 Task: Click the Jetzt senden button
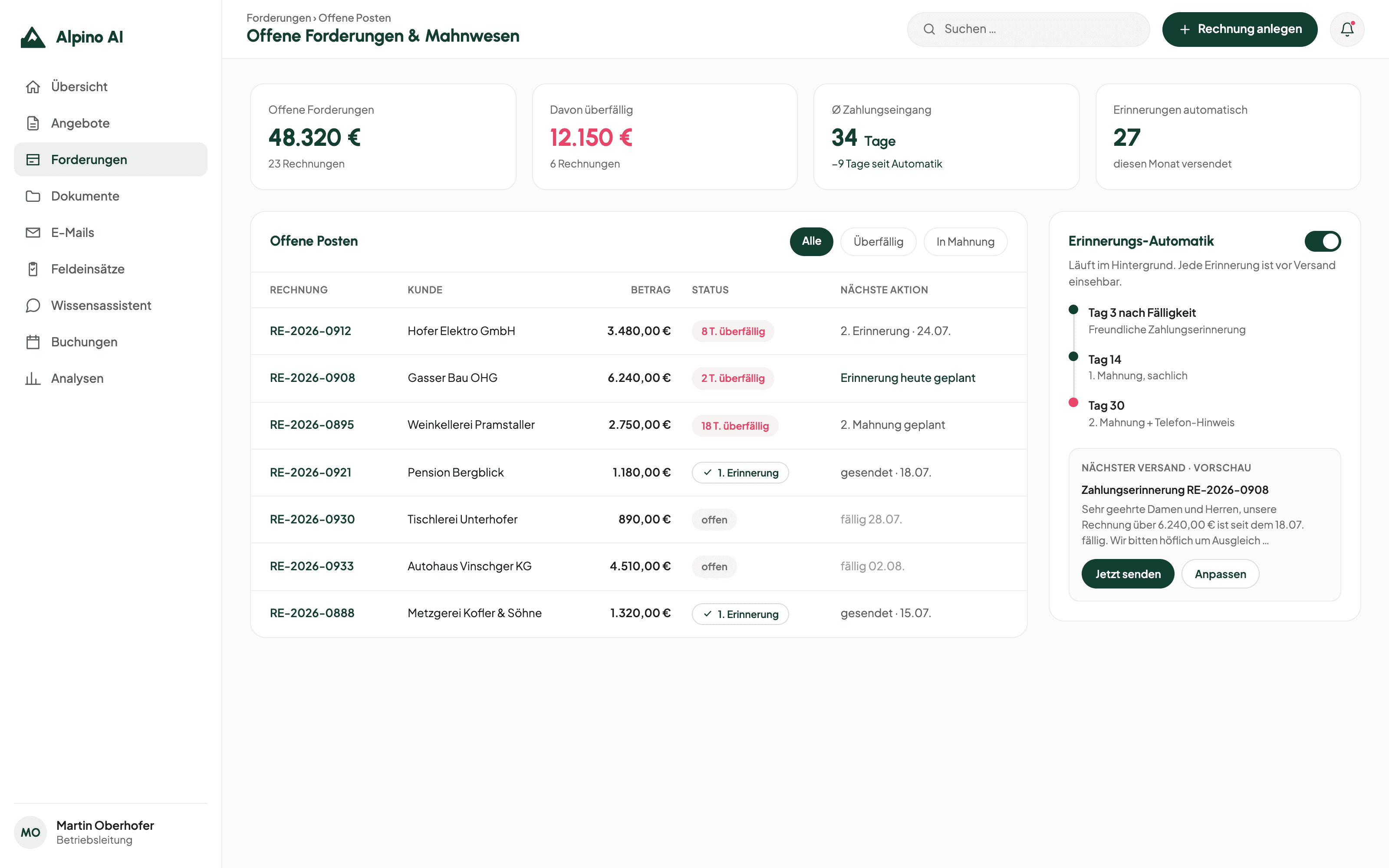click(1127, 573)
